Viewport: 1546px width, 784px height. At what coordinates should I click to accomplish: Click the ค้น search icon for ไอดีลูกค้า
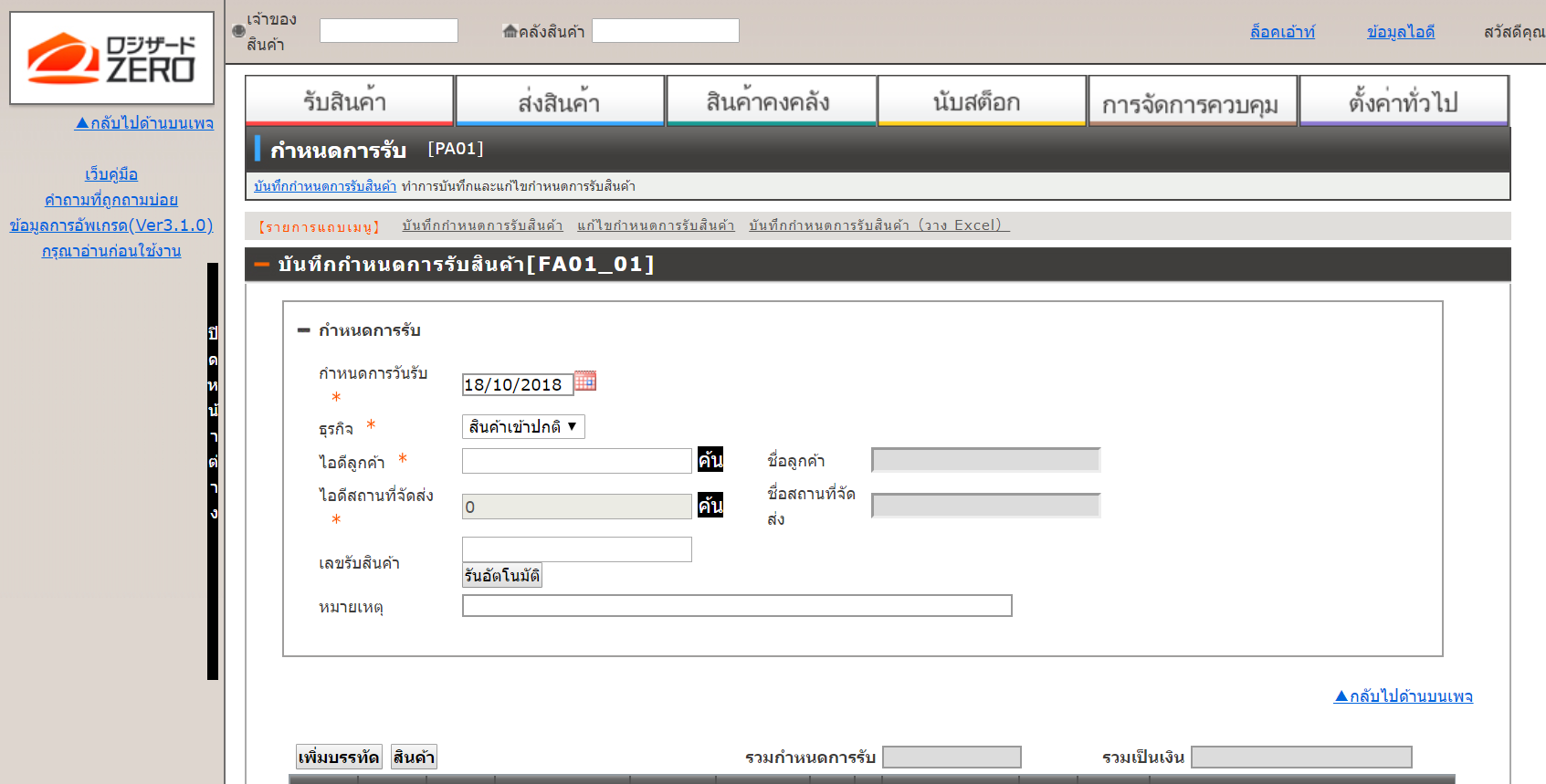click(710, 460)
